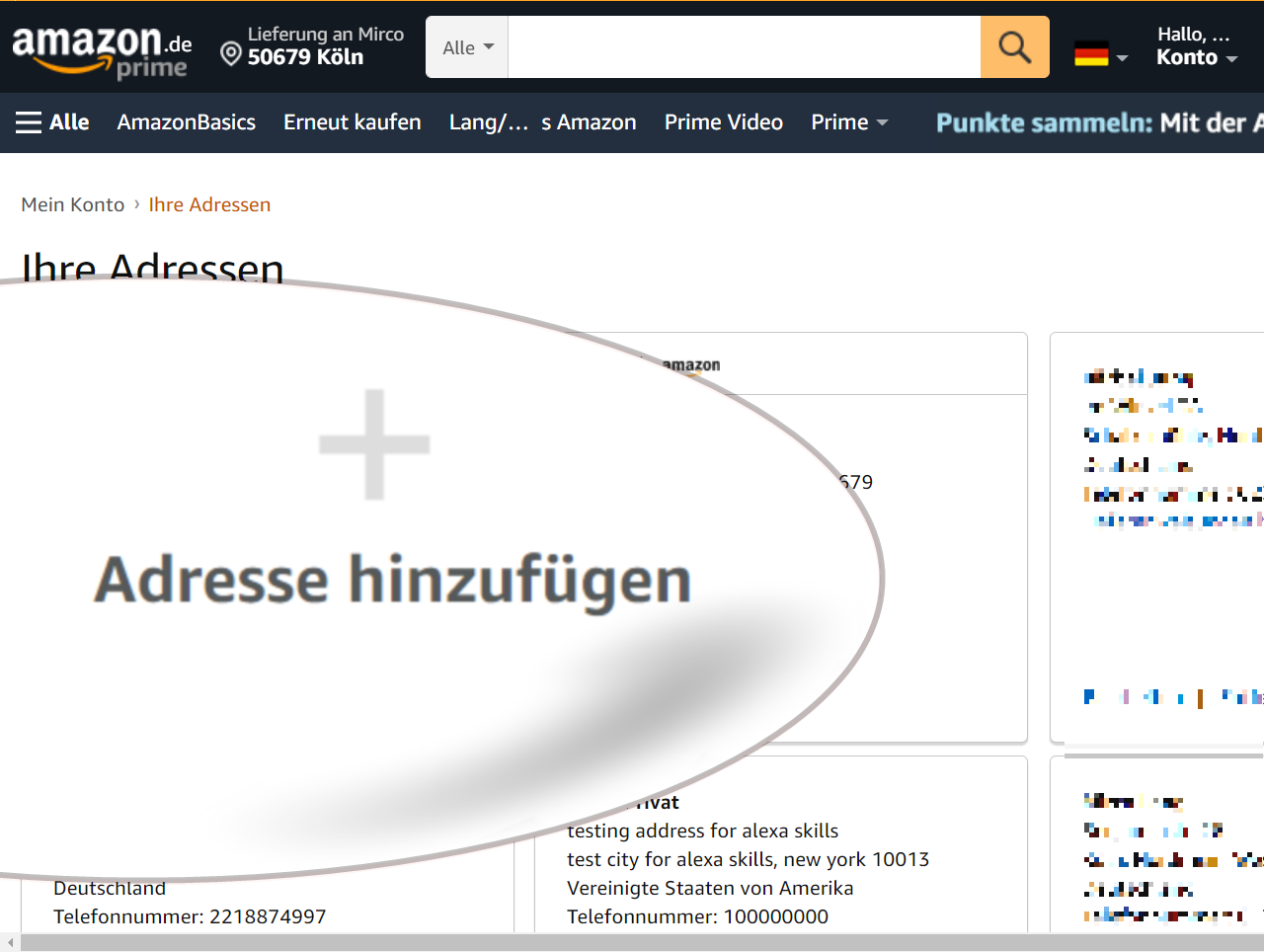Click 'test city for alexa skills, new york 10013'
The image size is (1264, 952).
(748, 859)
